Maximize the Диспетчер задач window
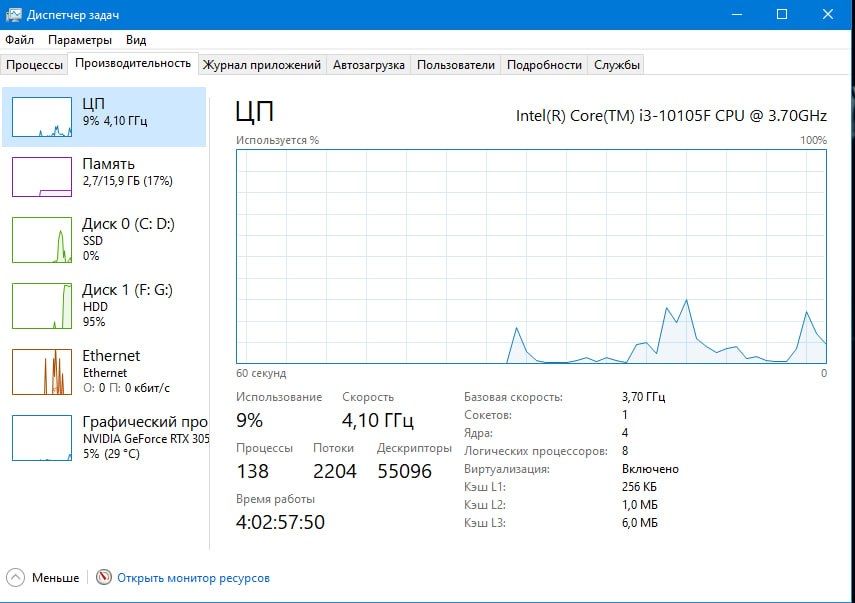 point(782,15)
